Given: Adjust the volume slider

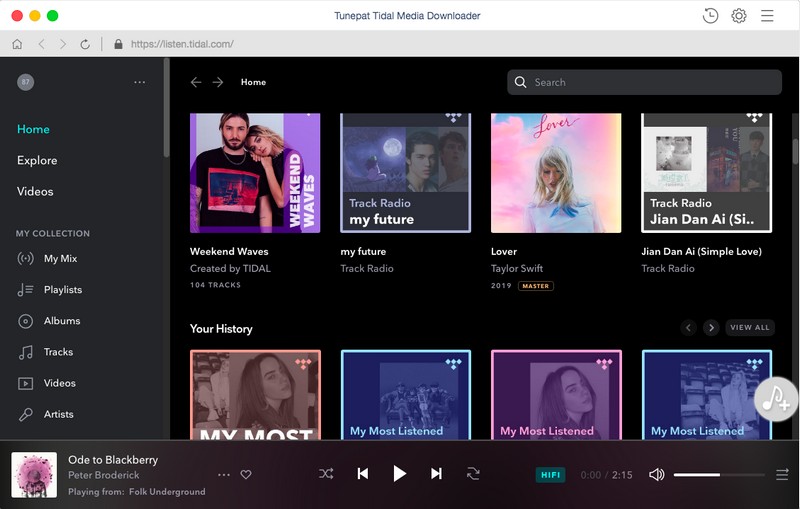Looking at the screenshot, I should [x=719, y=475].
